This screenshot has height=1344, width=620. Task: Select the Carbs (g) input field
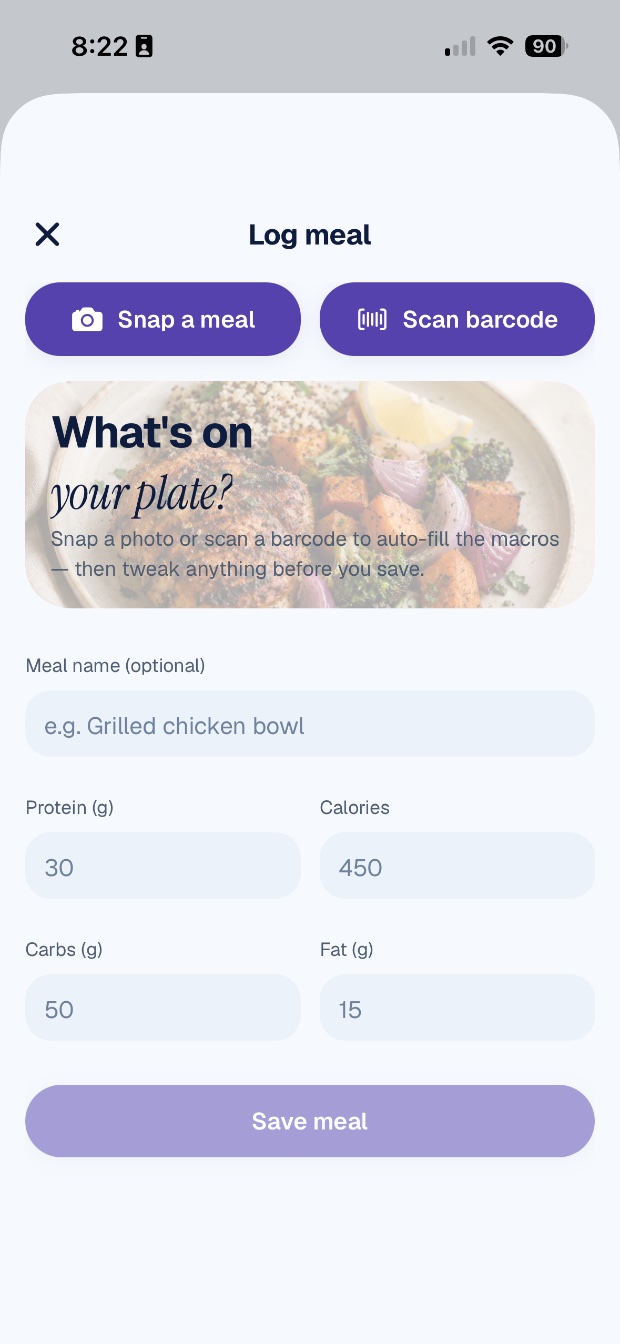point(163,1008)
